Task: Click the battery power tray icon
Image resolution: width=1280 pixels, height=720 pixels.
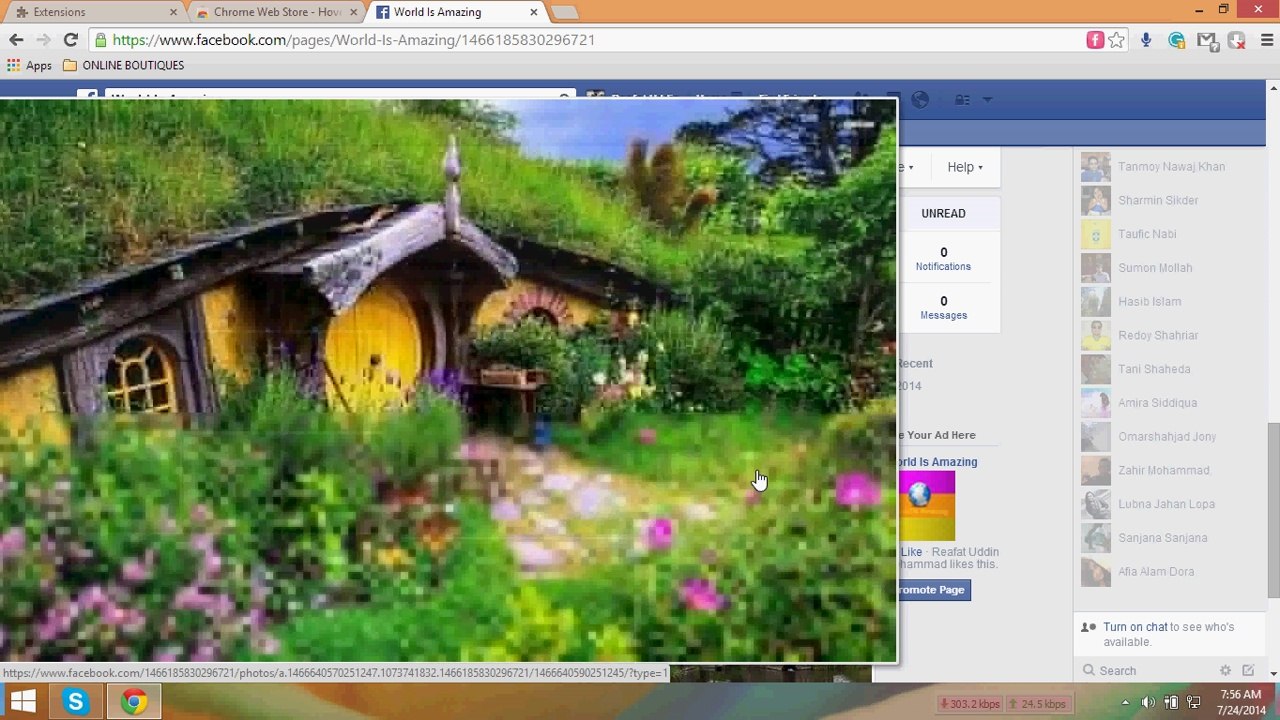Action: click(x=1171, y=703)
